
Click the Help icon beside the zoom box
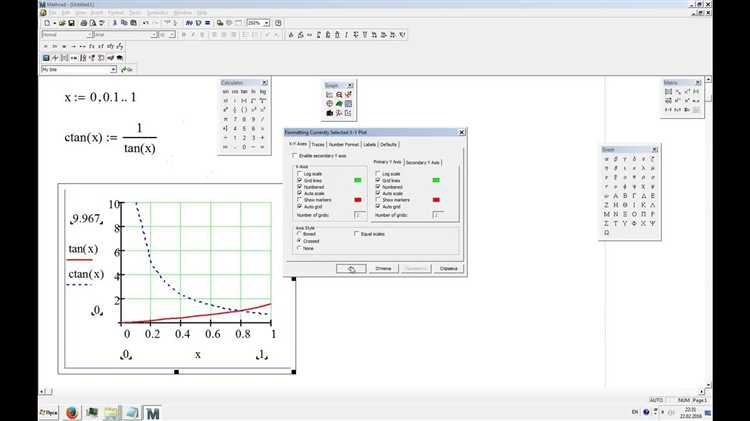coord(278,23)
